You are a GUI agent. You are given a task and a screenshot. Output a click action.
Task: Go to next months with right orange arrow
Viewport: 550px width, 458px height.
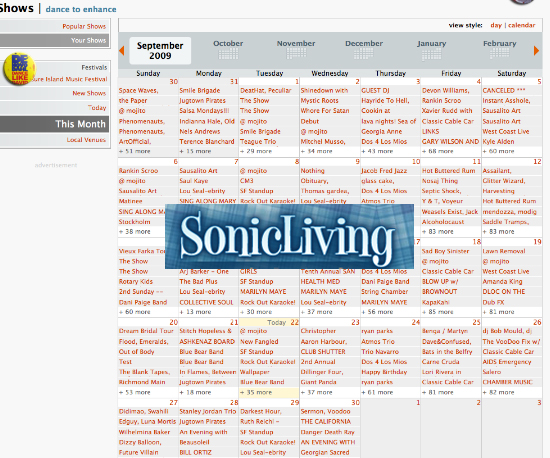click(x=536, y=50)
